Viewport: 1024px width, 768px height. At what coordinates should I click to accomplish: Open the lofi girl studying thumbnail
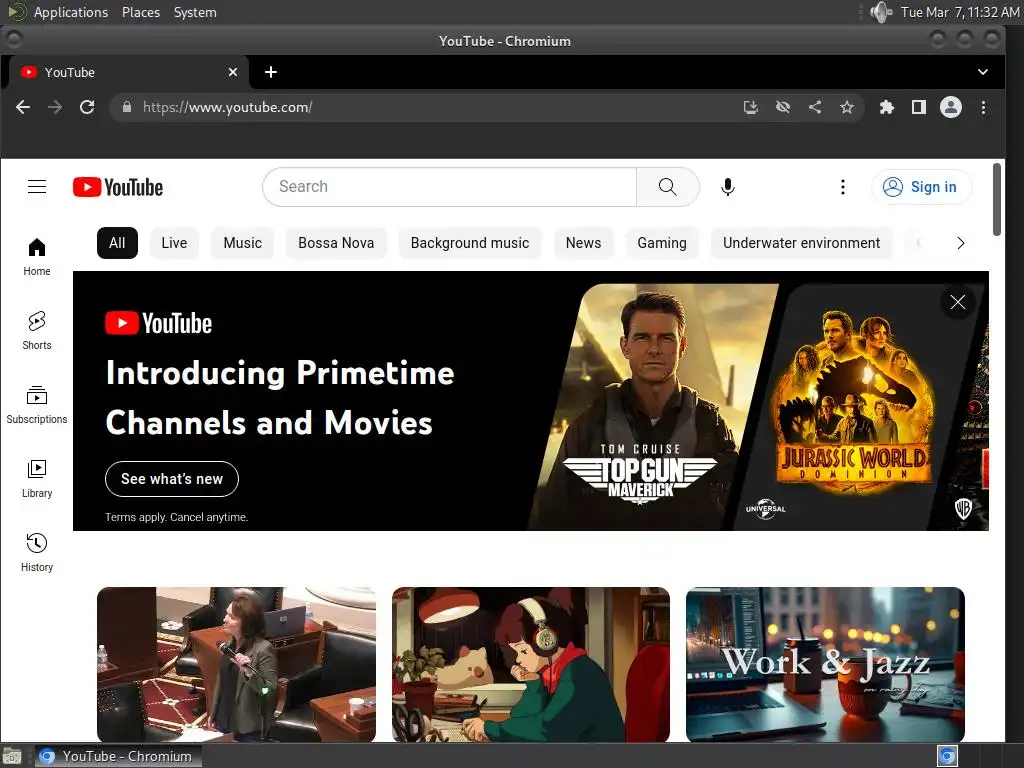click(x=531, y=664)
